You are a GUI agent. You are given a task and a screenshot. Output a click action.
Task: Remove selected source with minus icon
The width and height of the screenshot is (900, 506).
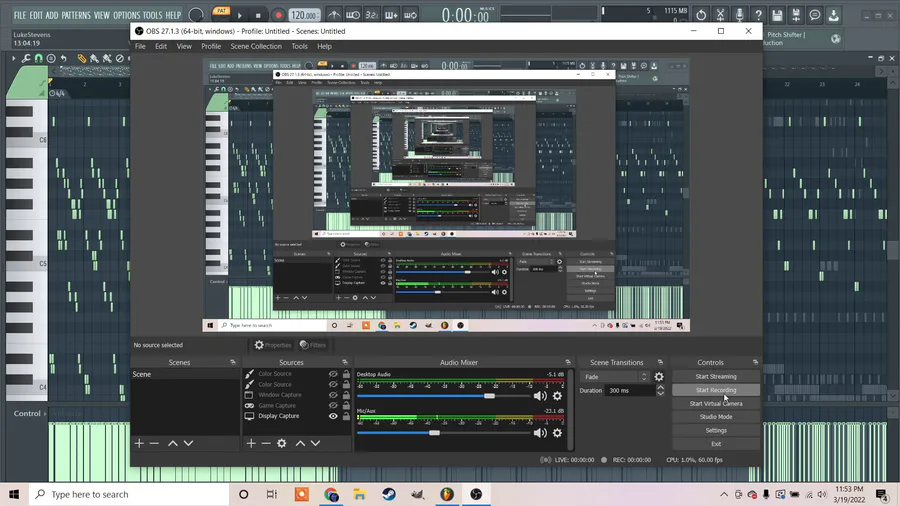coord(266,443)
